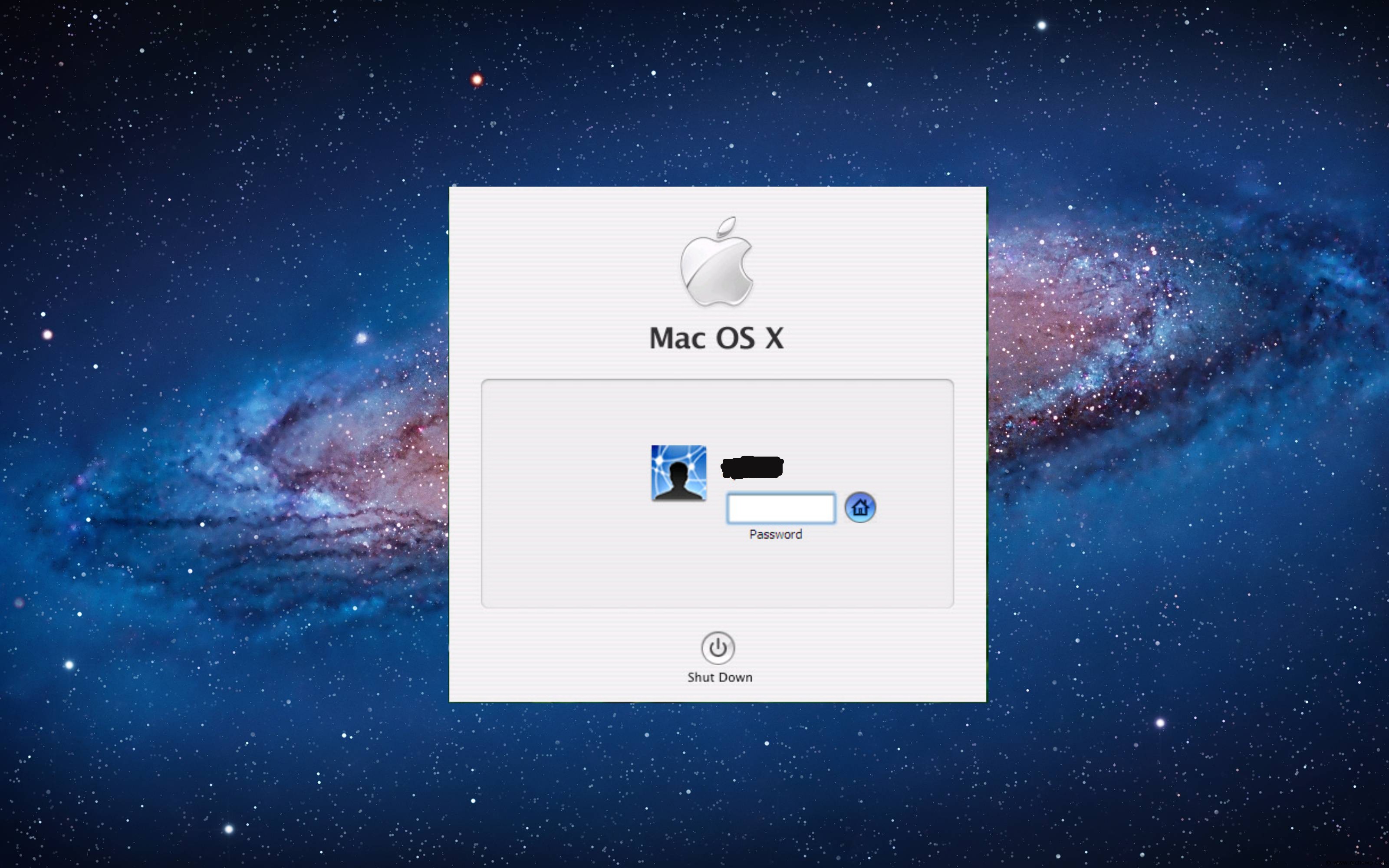Click the blue home login button
Image resolution: width=1389 pixels, height=868 pixels.
pyautogui.click(x=860, y=507)
